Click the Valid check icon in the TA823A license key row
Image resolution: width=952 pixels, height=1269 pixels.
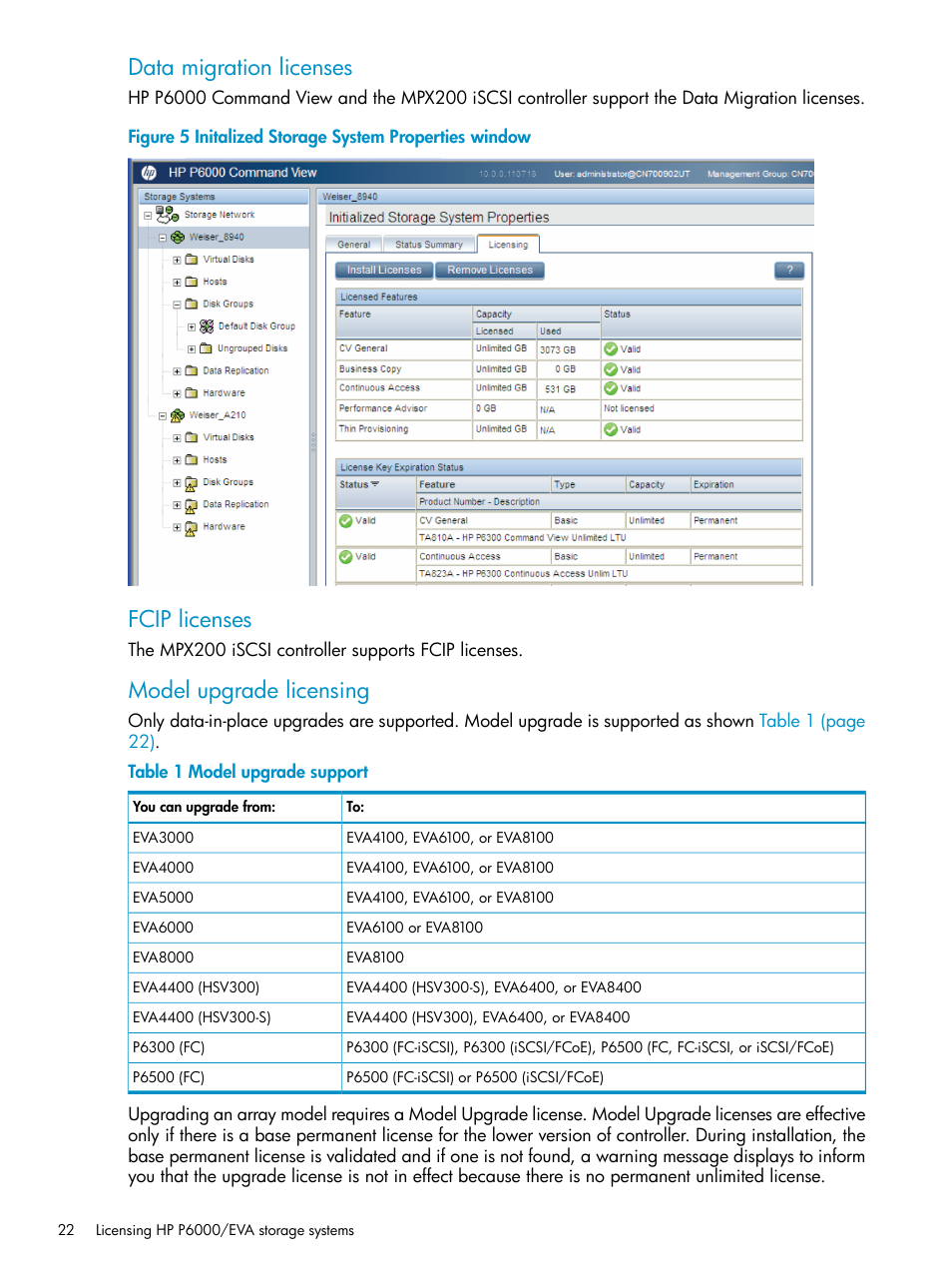(346, 557)
